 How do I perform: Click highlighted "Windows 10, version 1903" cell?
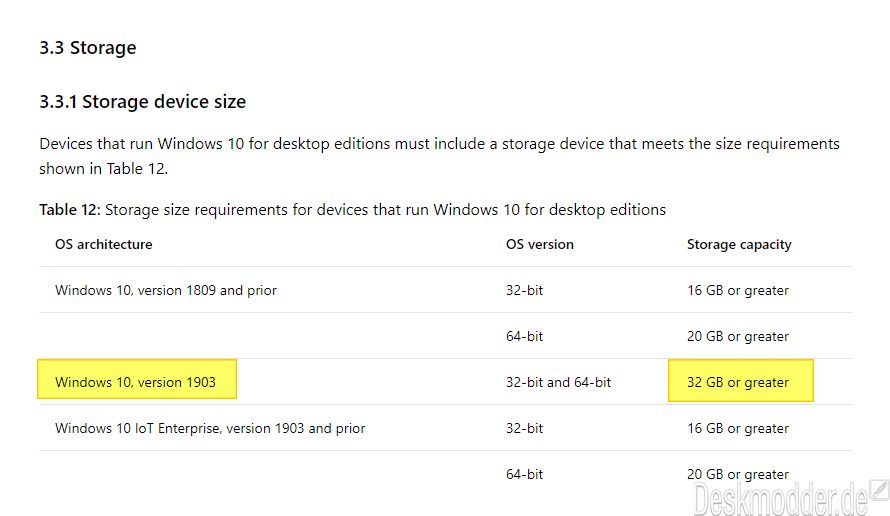[x=136, y=382]
